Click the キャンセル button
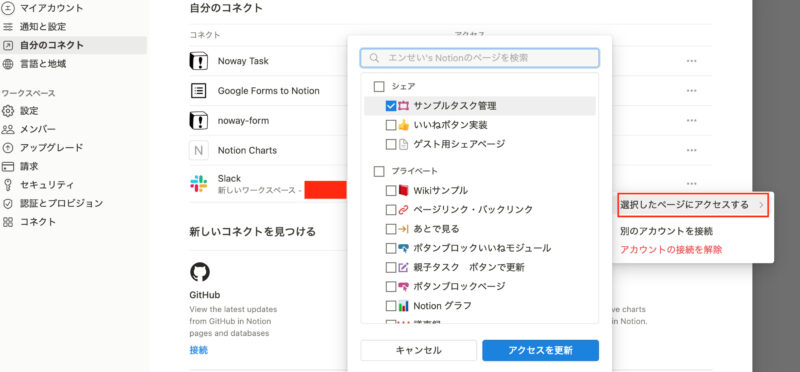 [419, 351]
